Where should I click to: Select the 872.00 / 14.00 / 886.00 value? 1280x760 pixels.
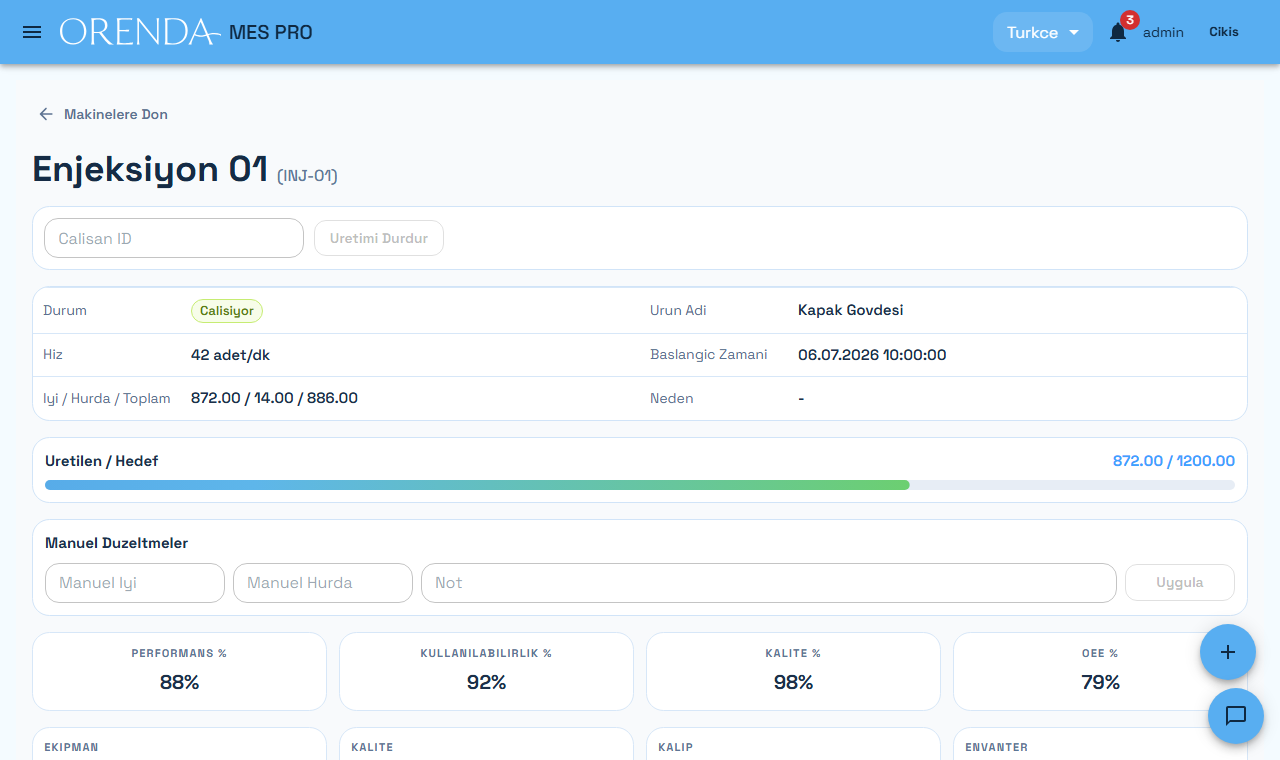click(274, 398)
